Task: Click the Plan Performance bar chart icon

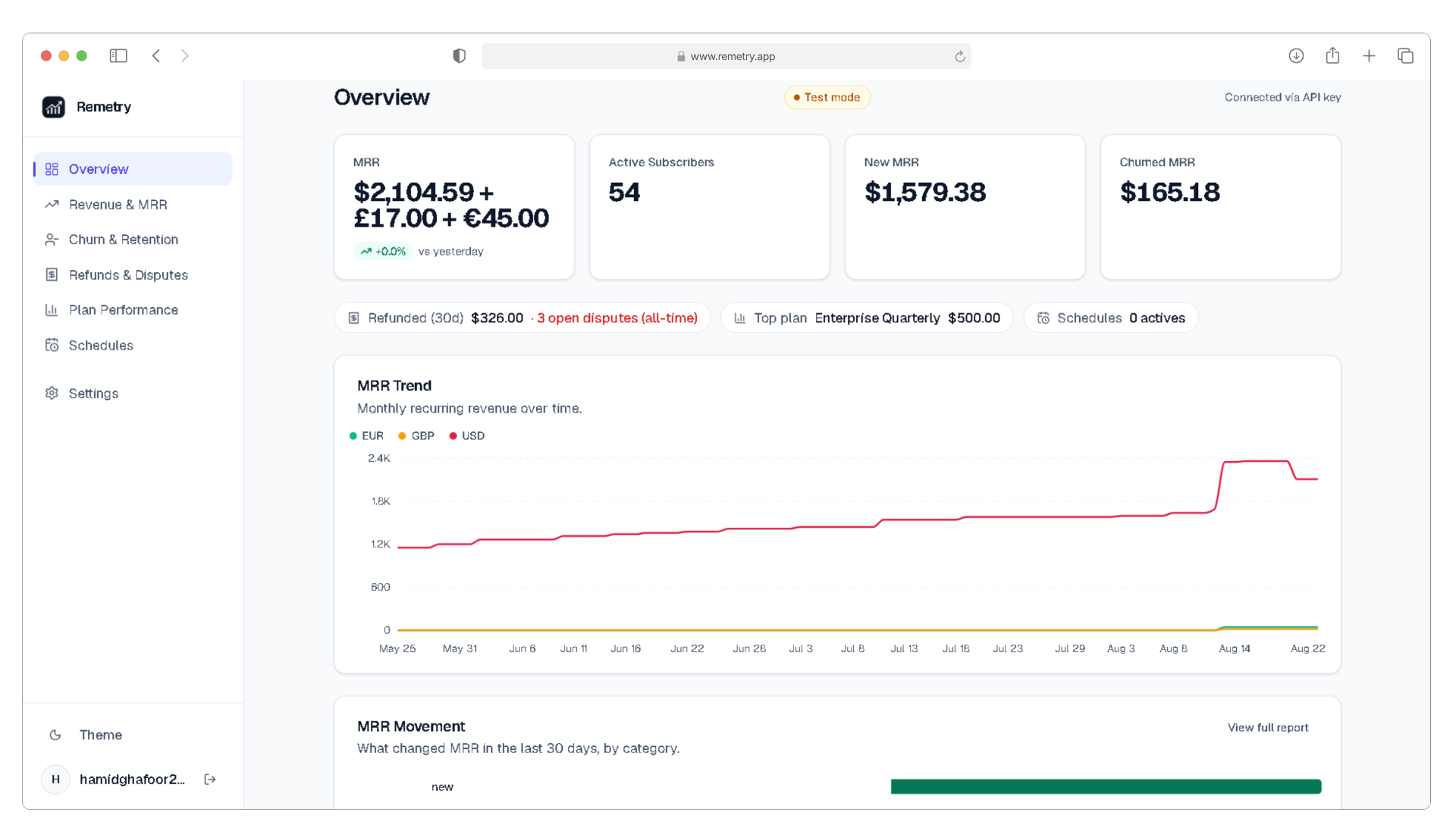Action: point(52,310)
